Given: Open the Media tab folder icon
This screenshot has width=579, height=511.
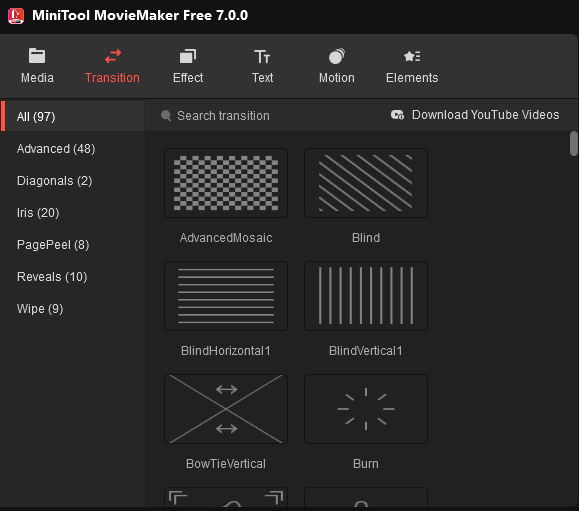Looking at the screenshot, I should [37, 56].
